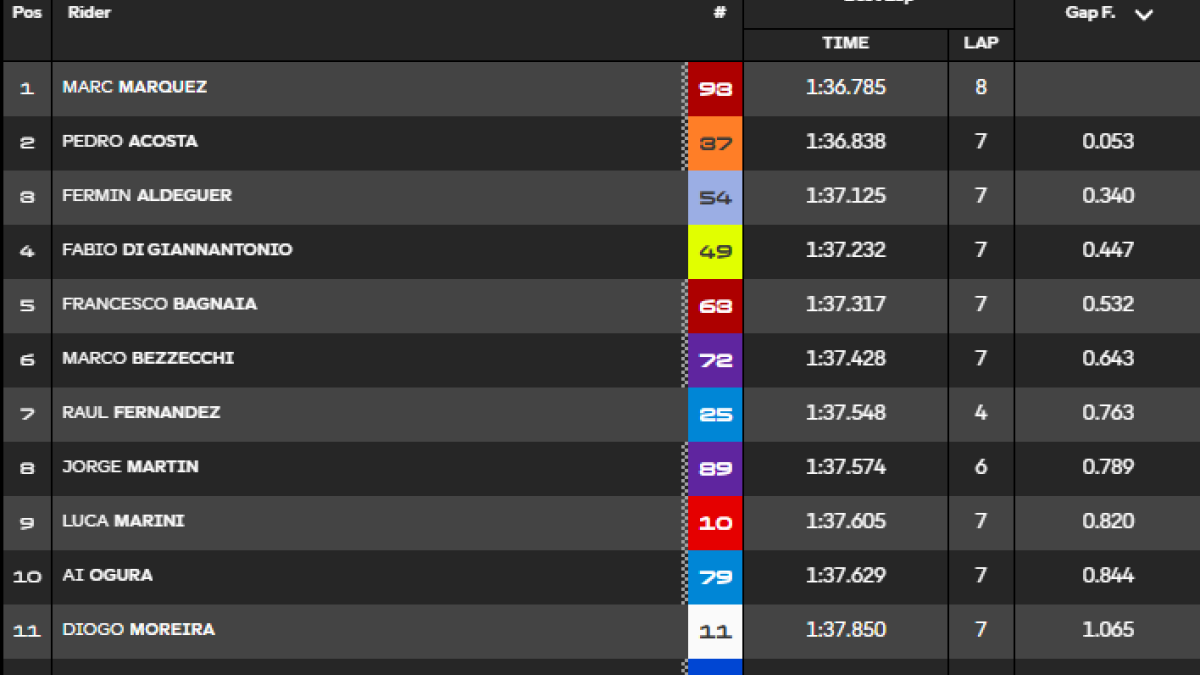Select Marc Marquez number 93 badge
The width and height of the screenshot is (1200, 675).
[715, 89]
